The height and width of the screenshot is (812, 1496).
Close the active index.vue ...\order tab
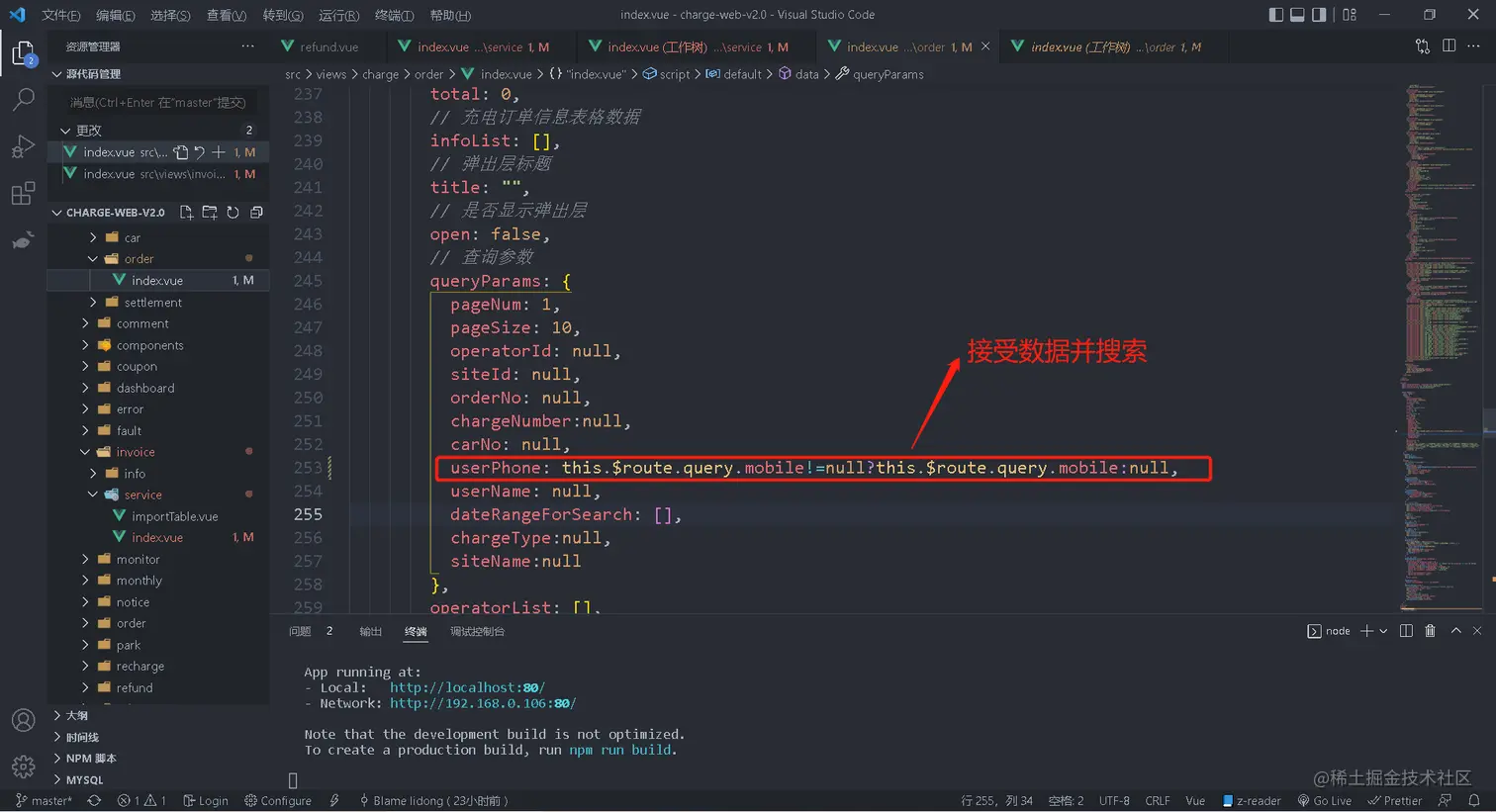click(x=985, y=46)
